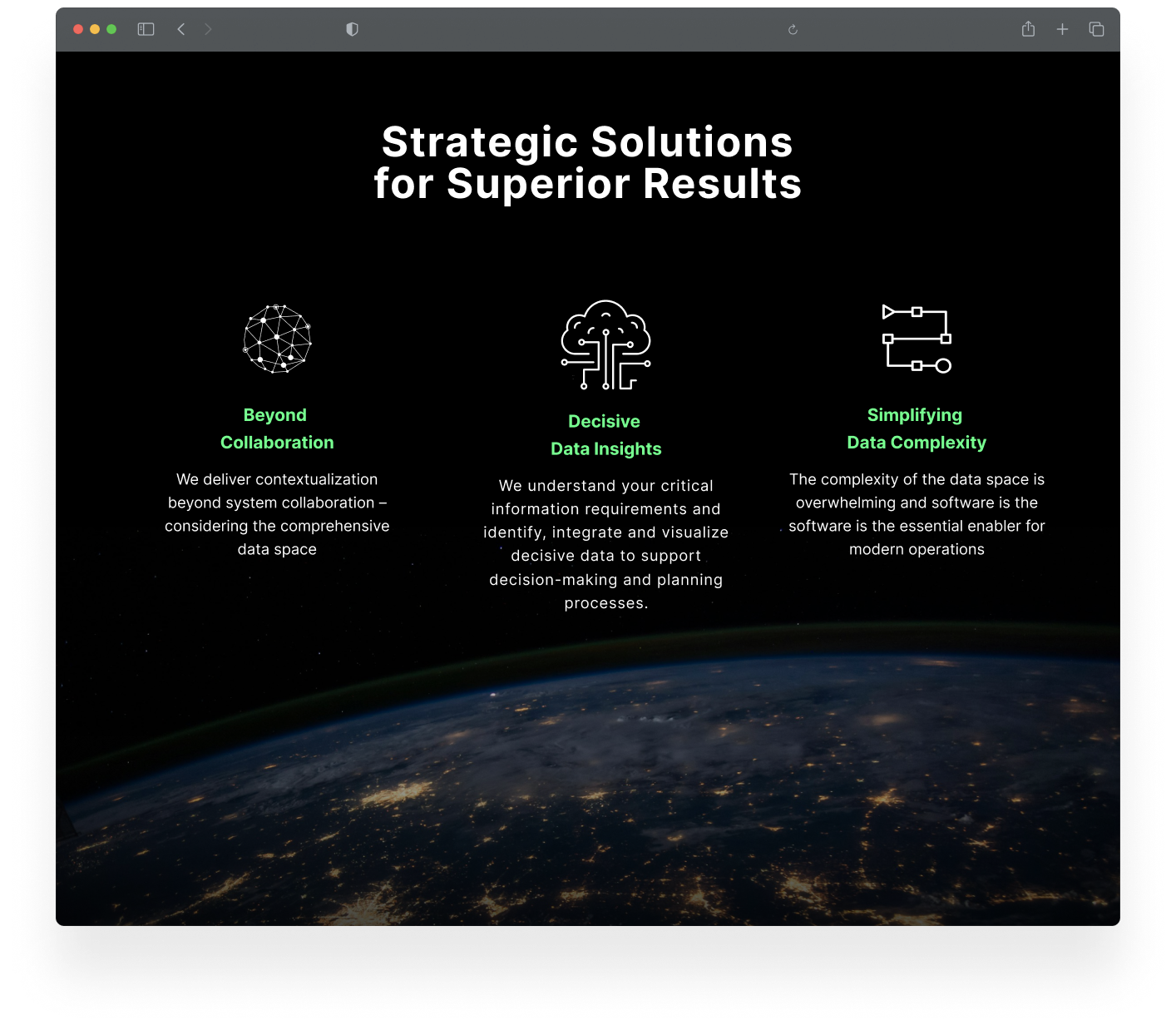Click the contextualization description paragraph

277,514
